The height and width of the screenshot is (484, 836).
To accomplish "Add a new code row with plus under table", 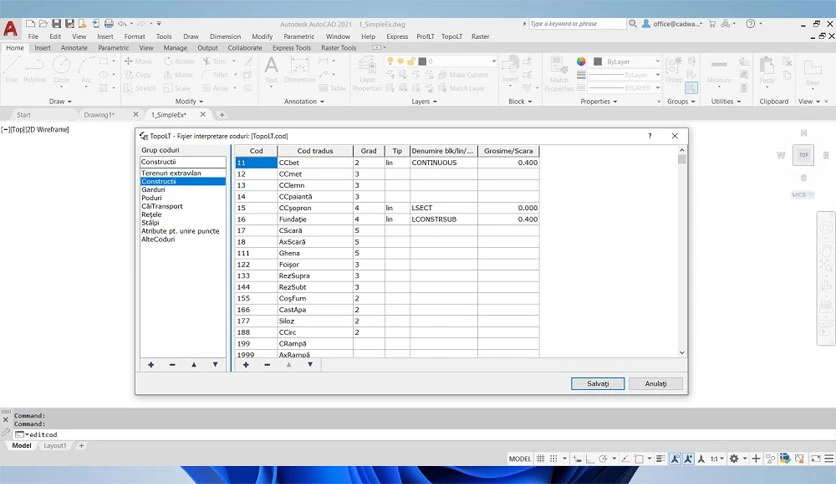I will point(246,365).
